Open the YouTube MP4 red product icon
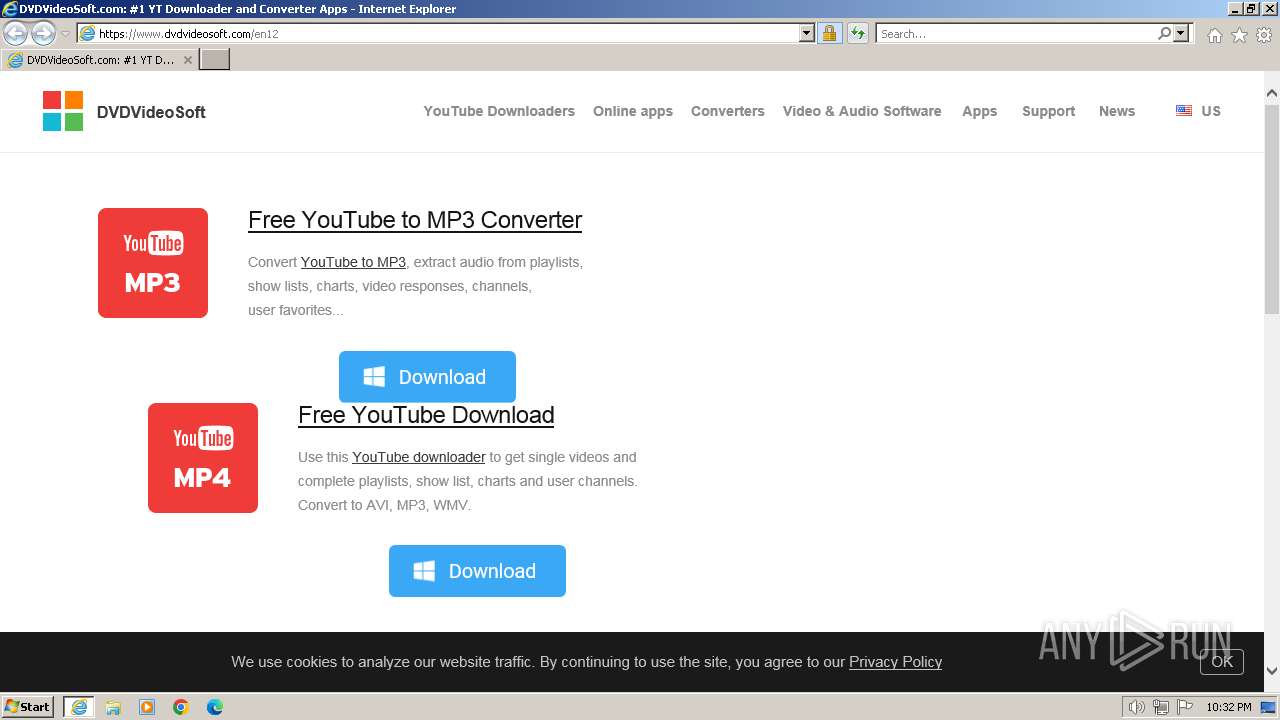The image size is (1280, 720). (203, 458)
